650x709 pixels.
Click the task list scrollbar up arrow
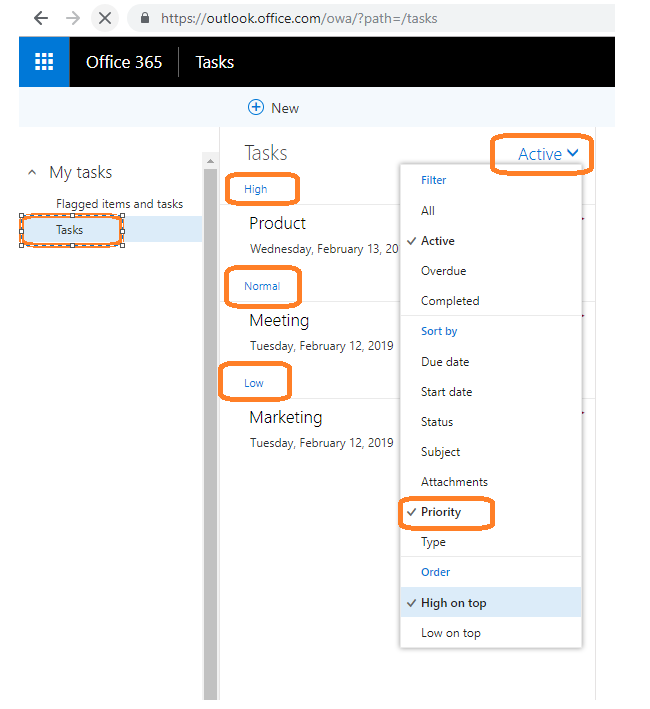(x=210, y=161)
